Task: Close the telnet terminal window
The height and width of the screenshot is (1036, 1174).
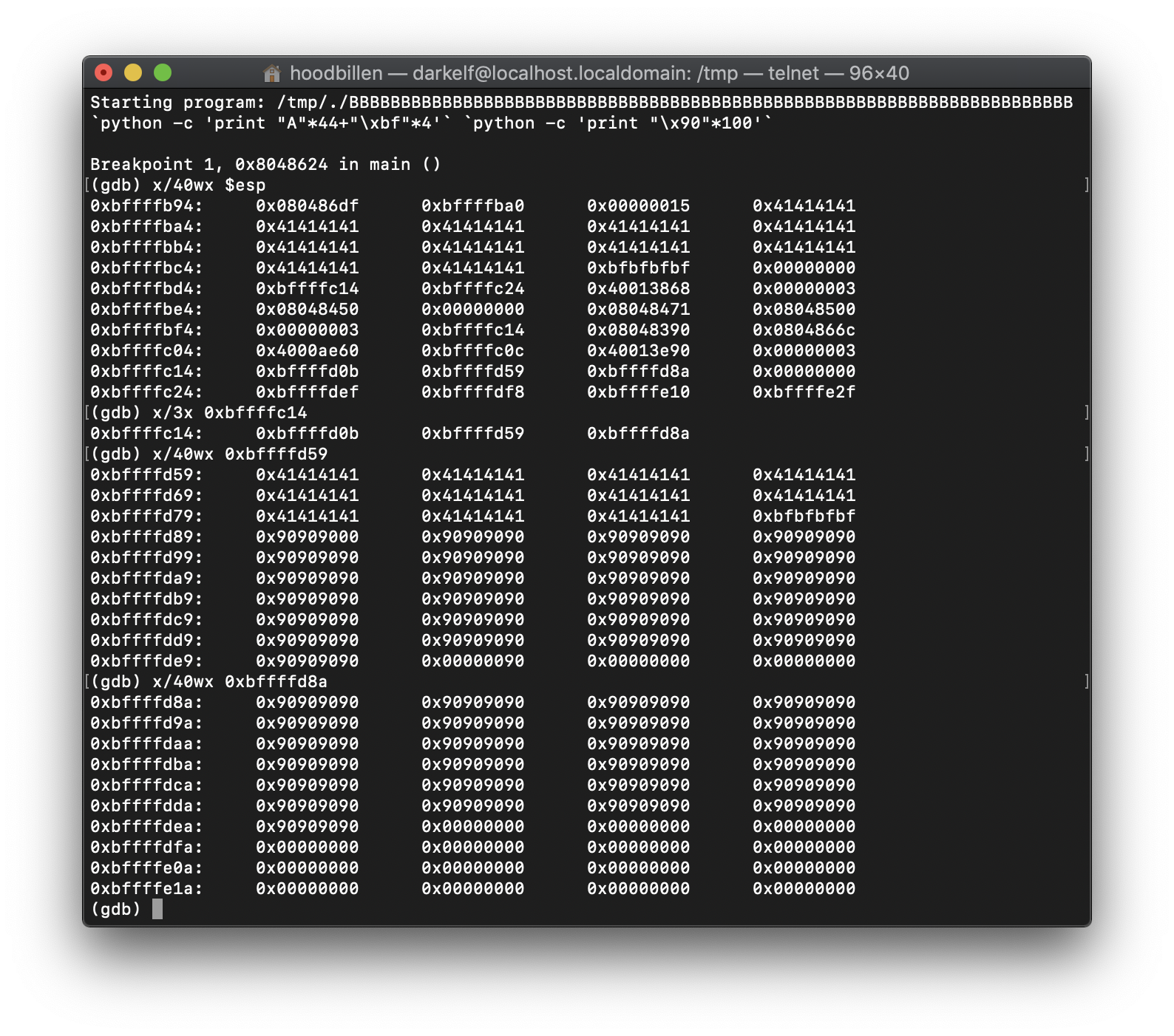Action: coord(104,72)
